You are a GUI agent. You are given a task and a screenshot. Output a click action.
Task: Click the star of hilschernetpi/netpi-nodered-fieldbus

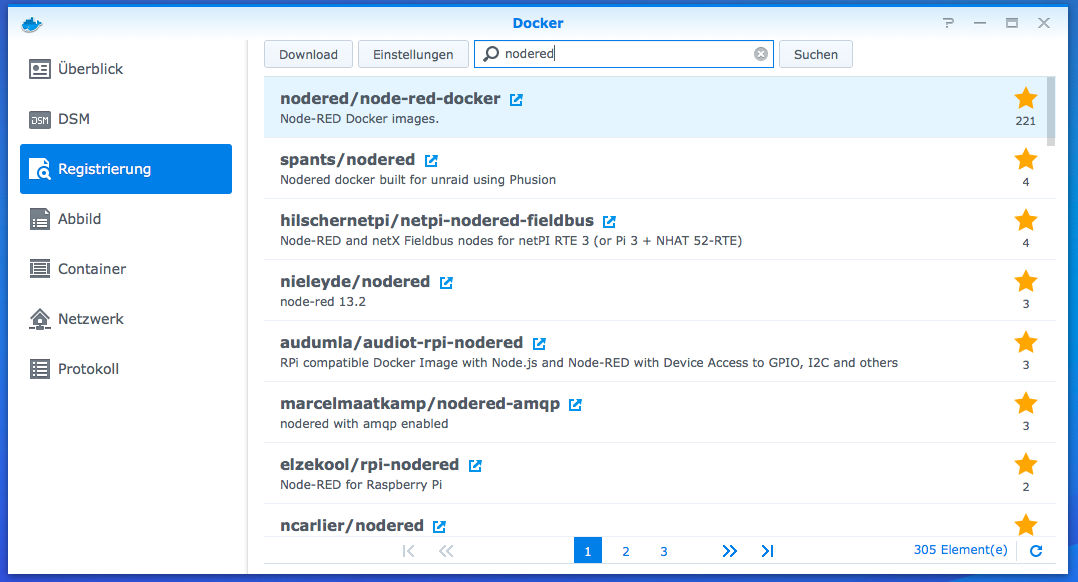point(1026,220)
